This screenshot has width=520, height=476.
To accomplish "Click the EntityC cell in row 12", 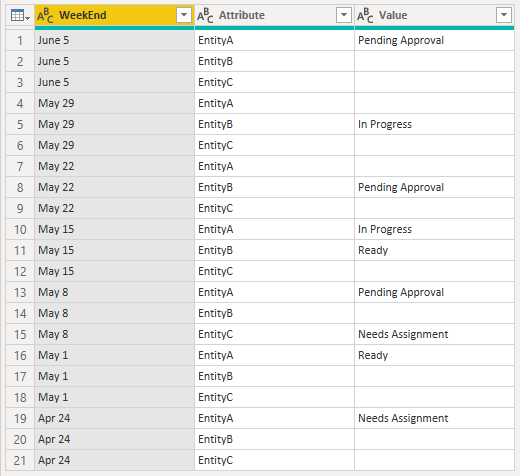I will [274, 272].
